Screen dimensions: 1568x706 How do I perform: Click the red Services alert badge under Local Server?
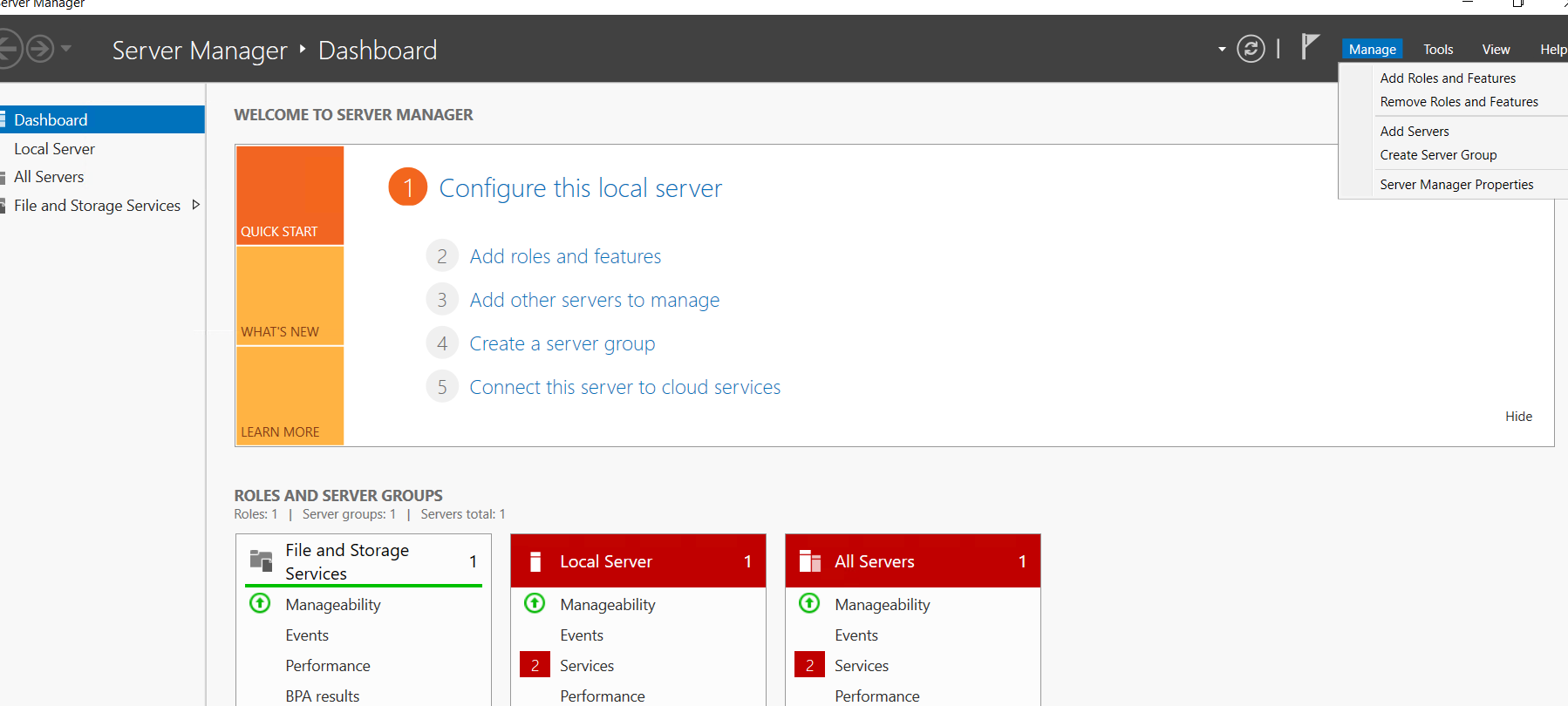535,665
